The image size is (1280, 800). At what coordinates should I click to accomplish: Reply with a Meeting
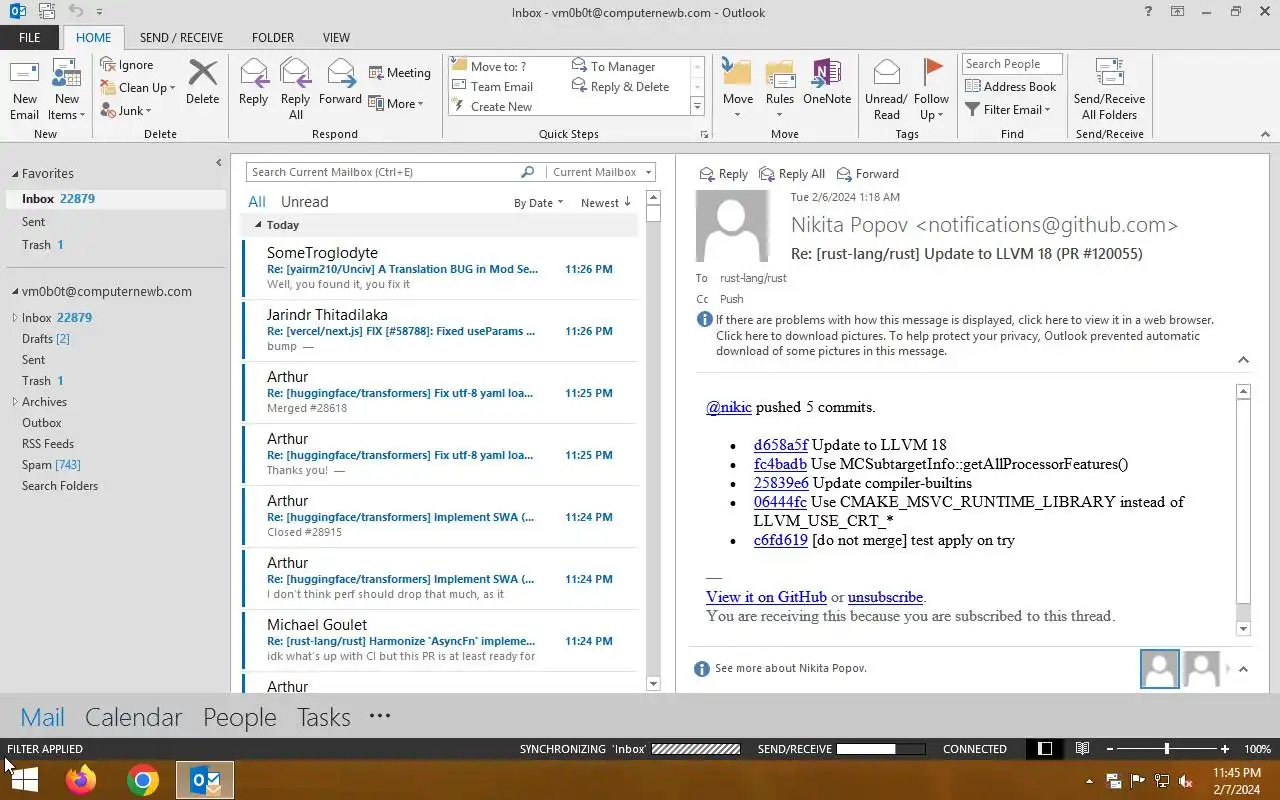point(399,73)
